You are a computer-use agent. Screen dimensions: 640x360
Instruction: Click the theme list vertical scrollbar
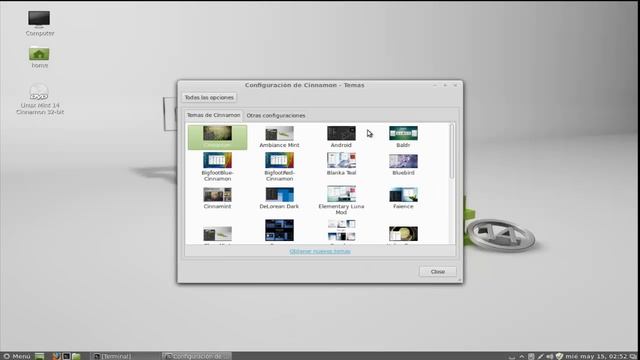pyautogui.click(x=451, y=151)
